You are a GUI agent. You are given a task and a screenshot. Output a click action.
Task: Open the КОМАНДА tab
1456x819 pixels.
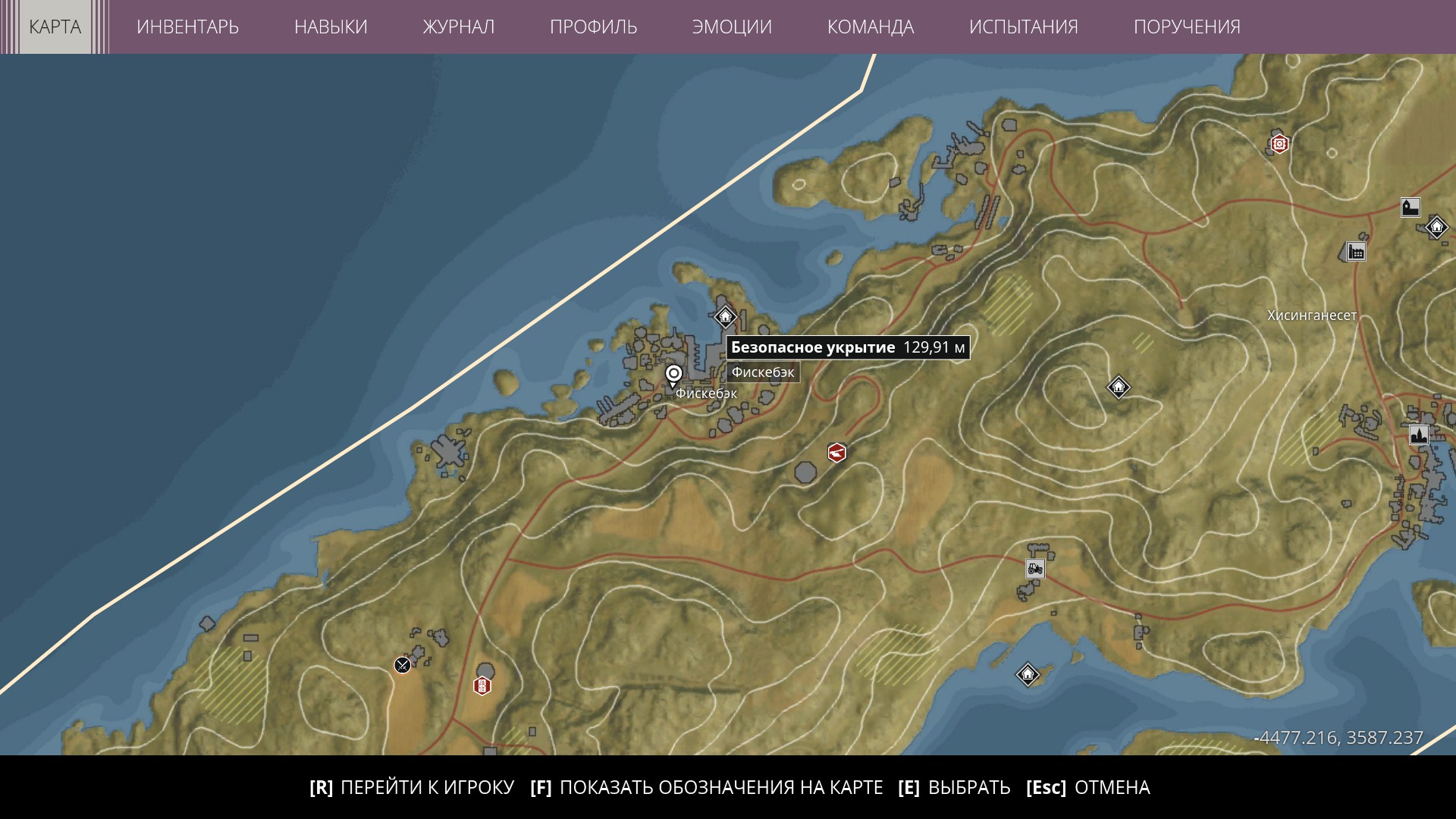[x=871, y=27]
